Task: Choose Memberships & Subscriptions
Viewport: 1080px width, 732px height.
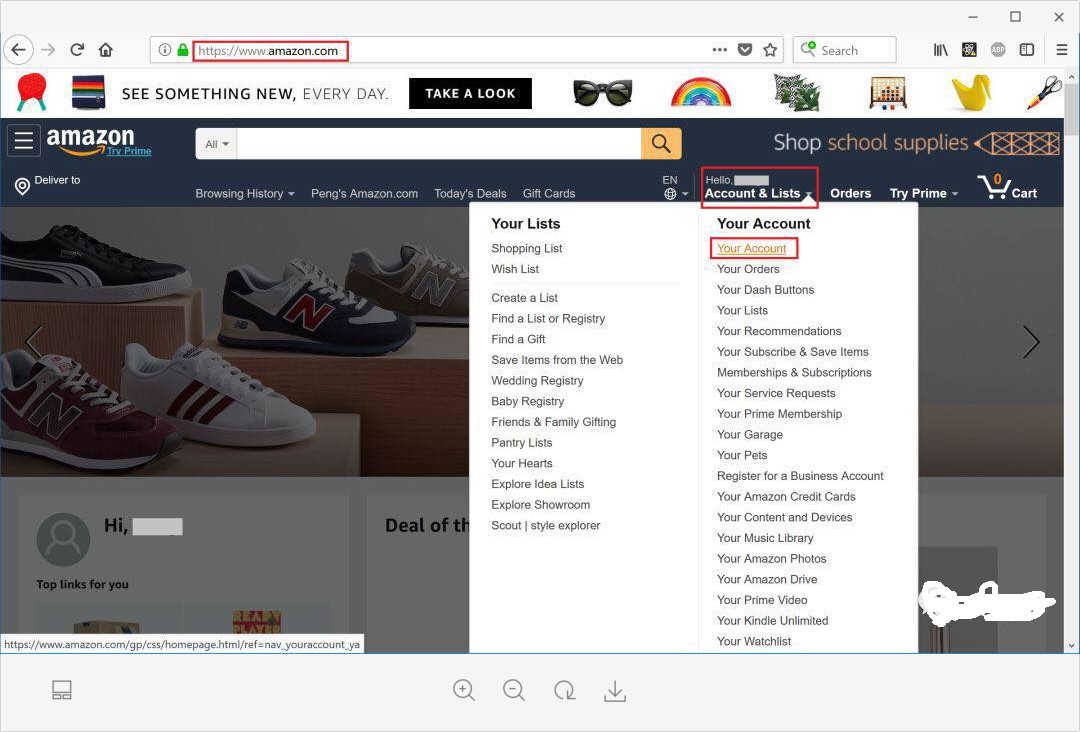Action: click(x=794, y=373)
